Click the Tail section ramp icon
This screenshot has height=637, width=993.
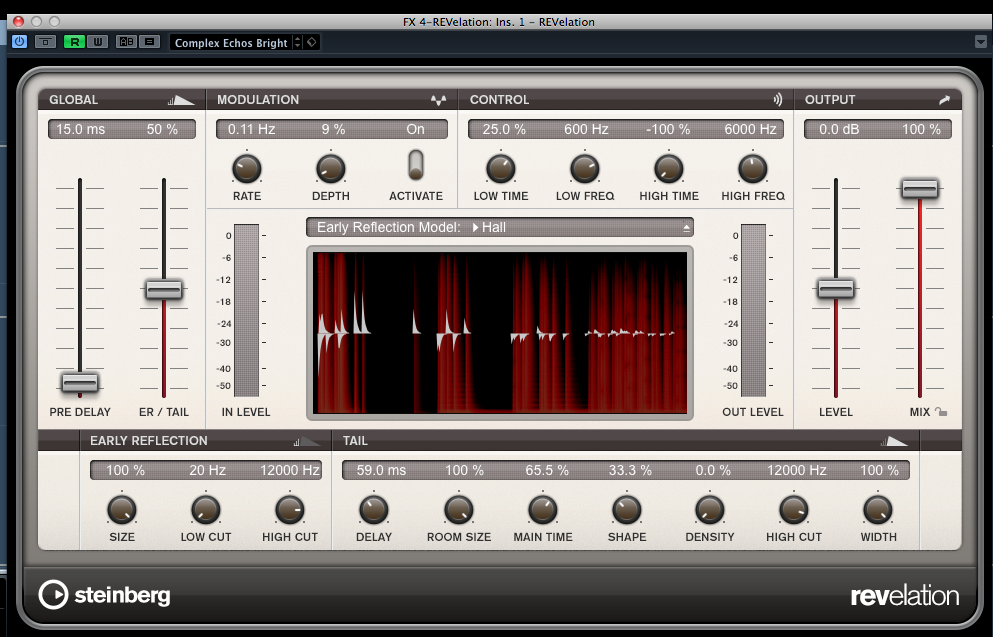pyautogui.click(x=894, y=441)
